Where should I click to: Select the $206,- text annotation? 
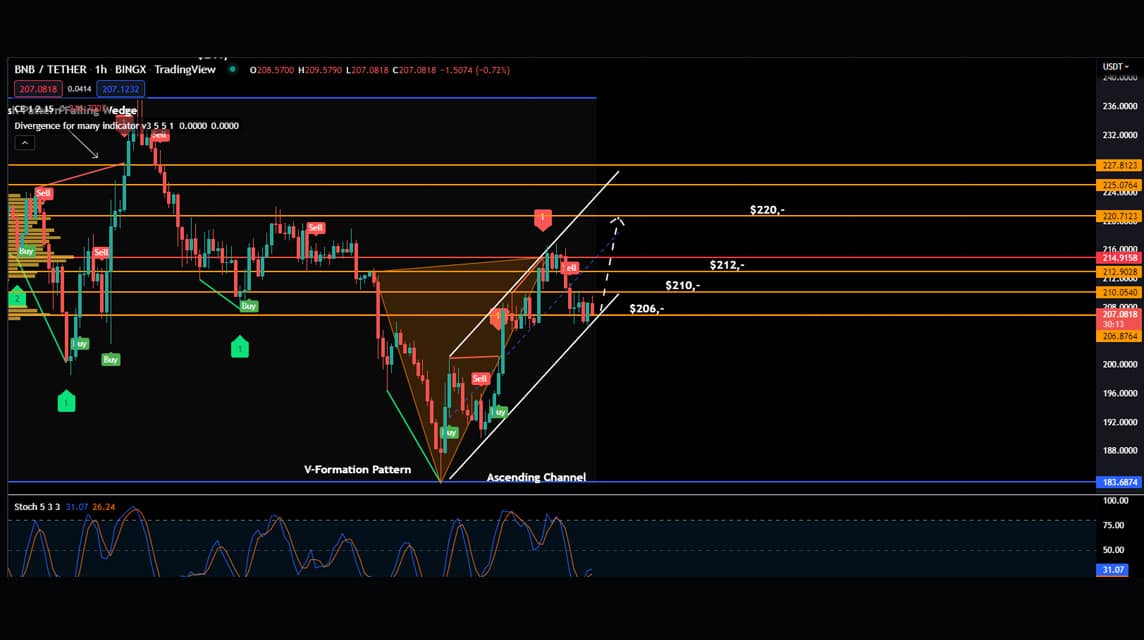pyautogui.click(x=646, y=309)
